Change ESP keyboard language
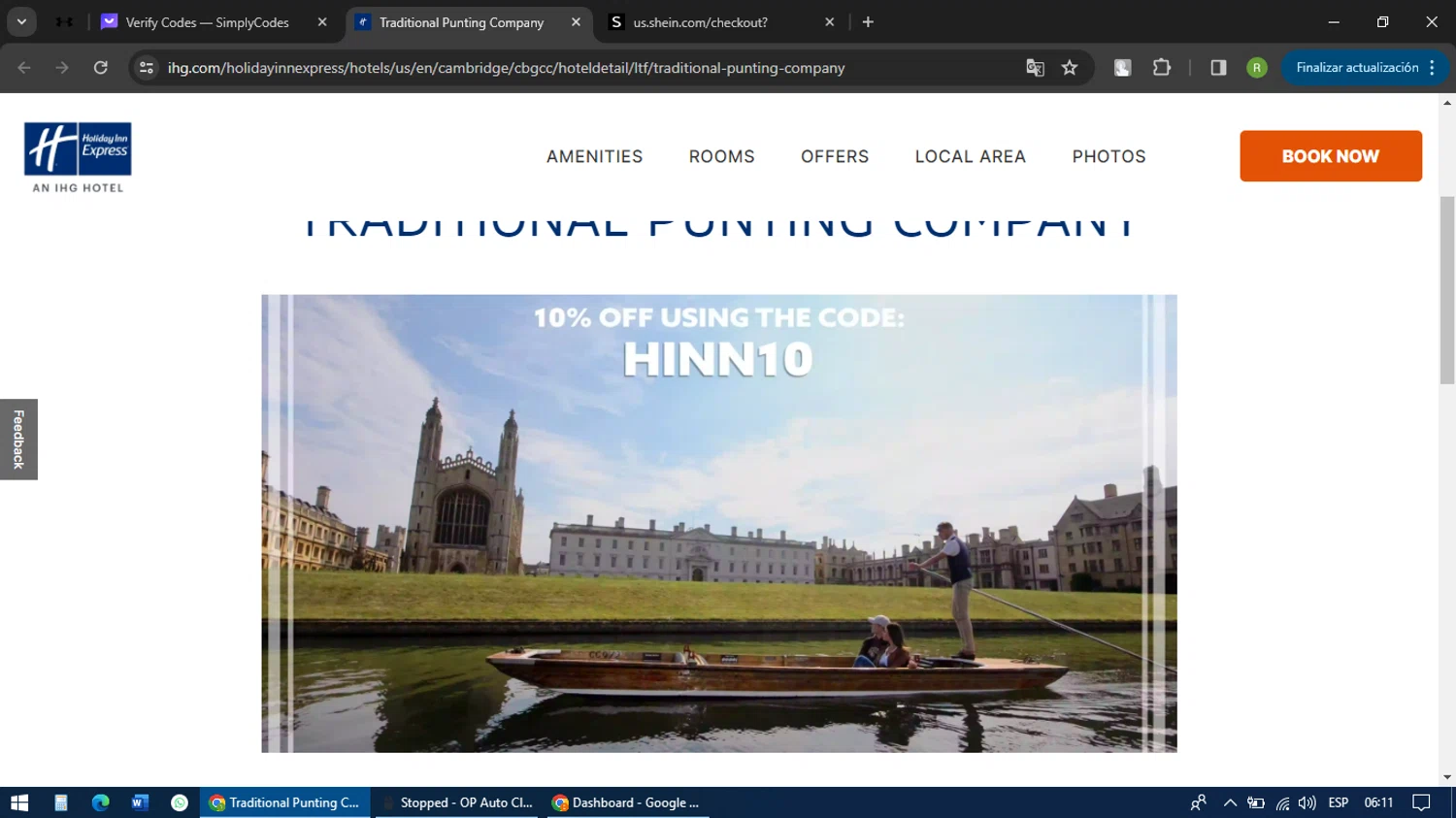The height and width of the screenshot is (818, 1456). coord(1339,802)
